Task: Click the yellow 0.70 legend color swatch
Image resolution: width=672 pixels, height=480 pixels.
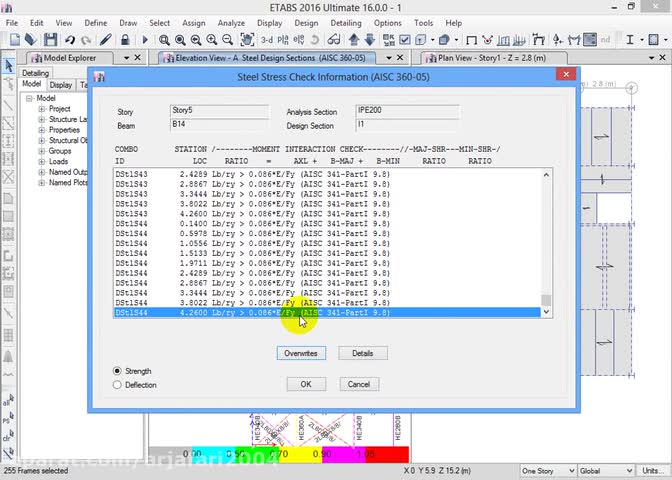Action: [x=300, y=454]
